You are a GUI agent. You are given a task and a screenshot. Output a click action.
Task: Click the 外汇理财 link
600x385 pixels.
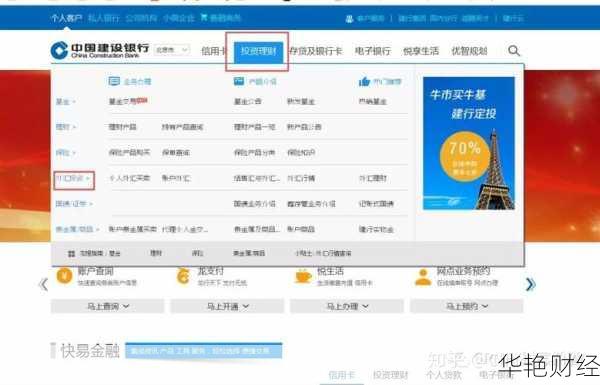tap(373, 178)
